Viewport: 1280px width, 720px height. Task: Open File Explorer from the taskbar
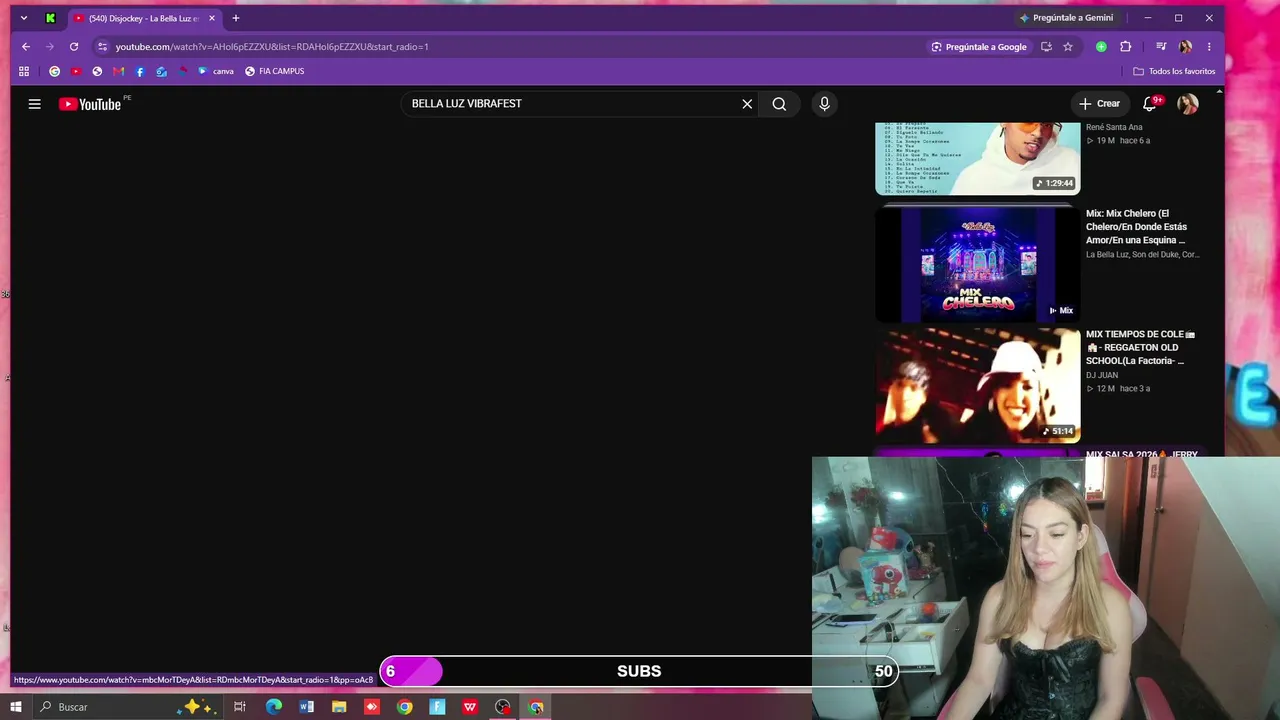[339, 707]
